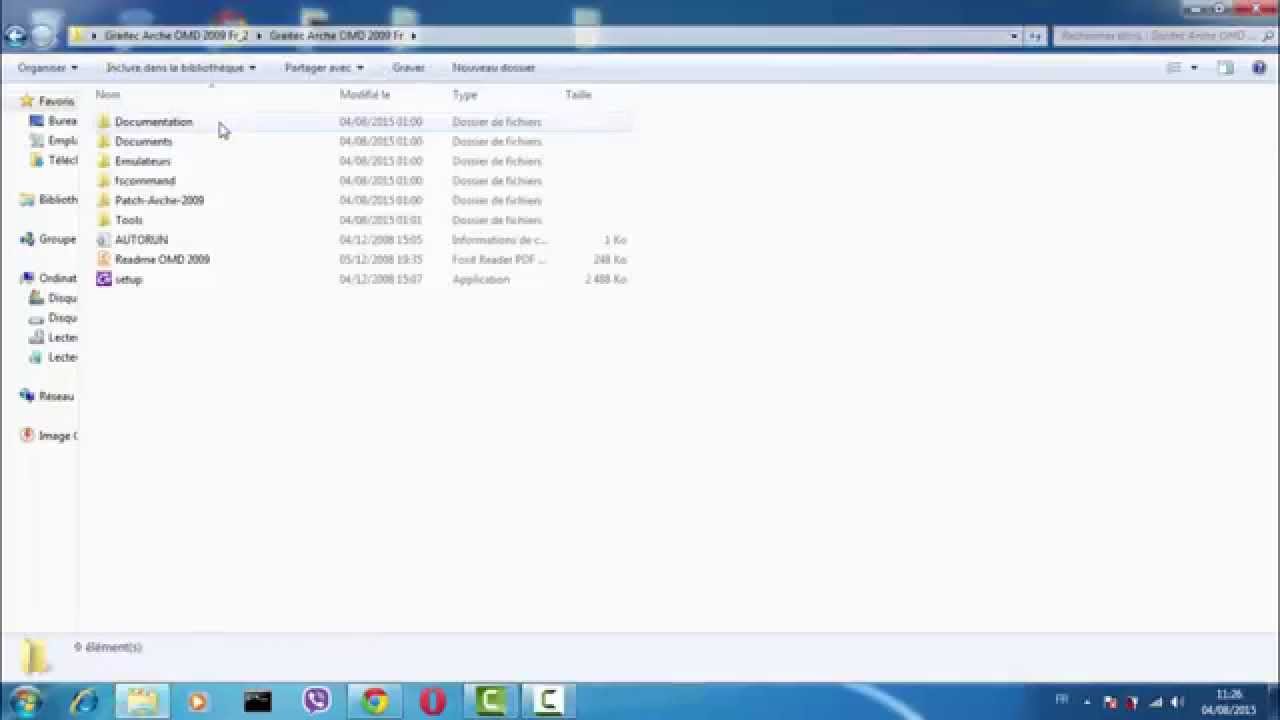The image size is (1280, 720).
Task: Show hidden system tray icons
Action: [x=1087, y=702]
